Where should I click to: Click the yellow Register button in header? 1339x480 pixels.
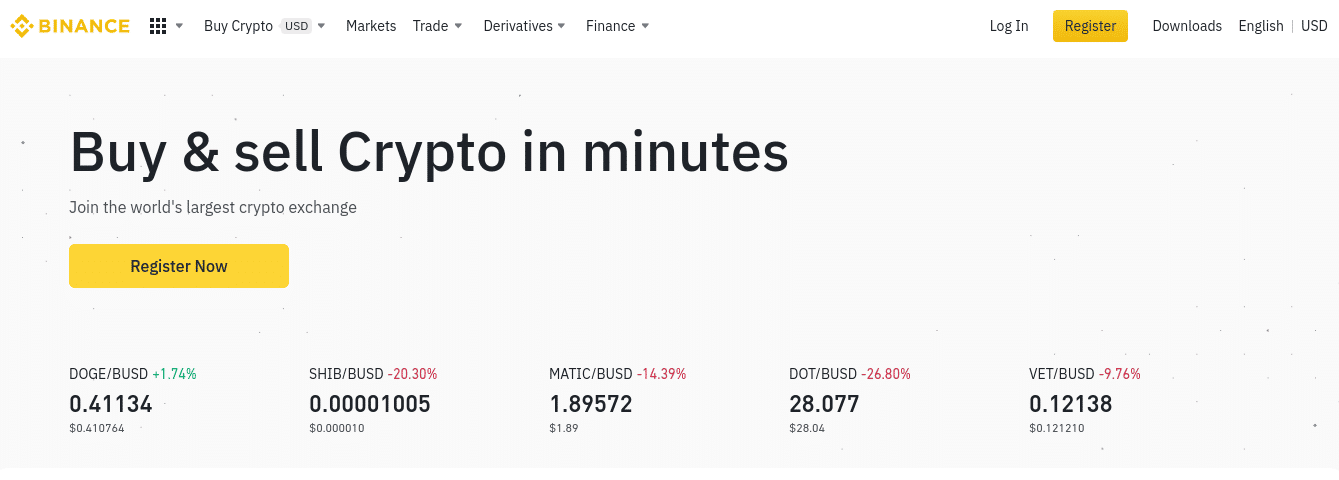click(1090, 26)
